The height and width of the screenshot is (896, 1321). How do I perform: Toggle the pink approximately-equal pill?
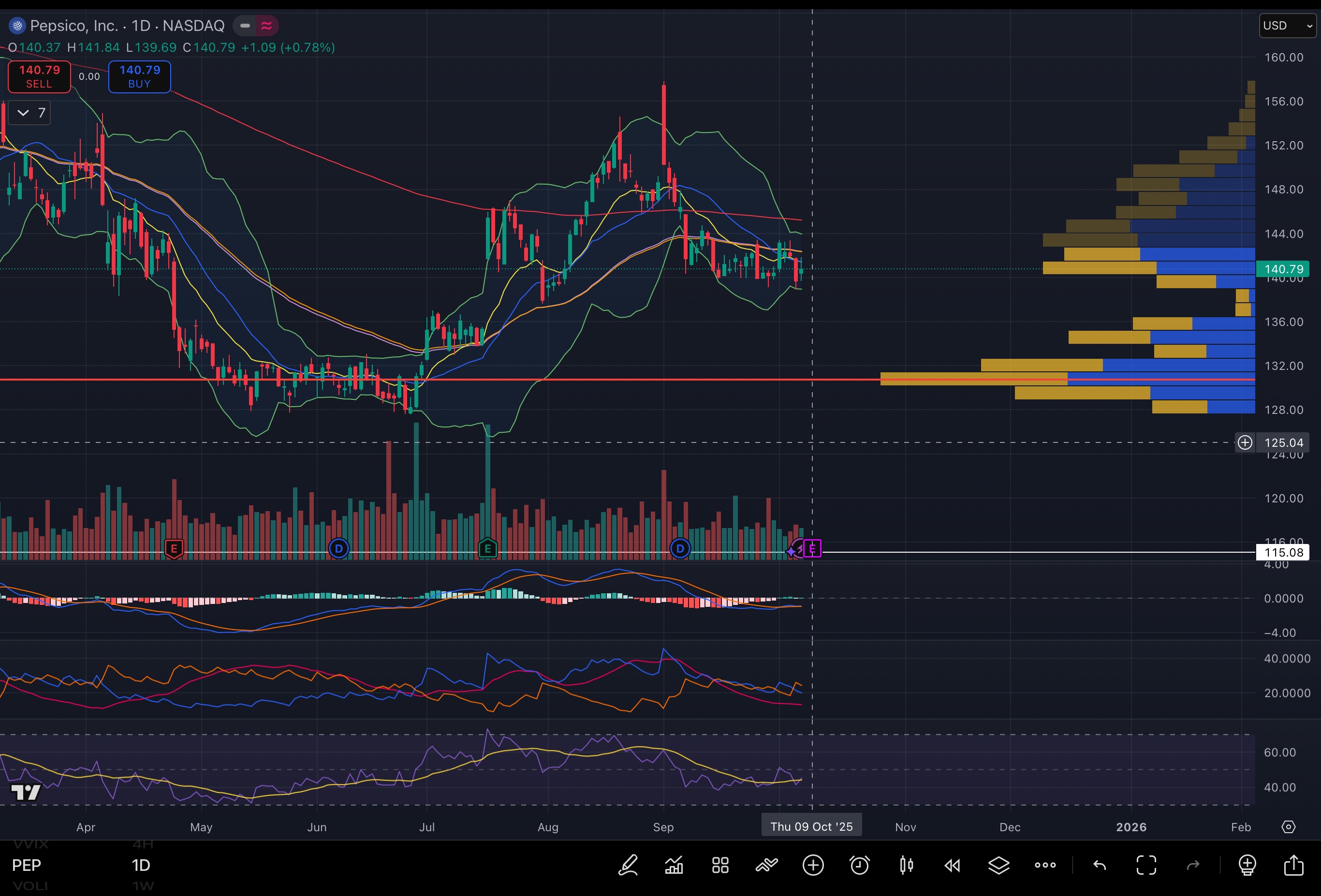(266, 26)
